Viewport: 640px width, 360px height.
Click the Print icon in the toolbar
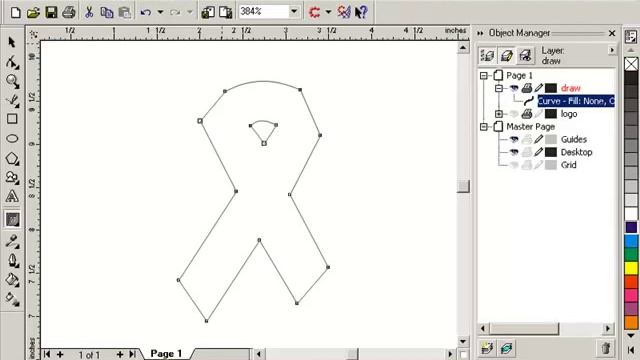tap(69, 12)
